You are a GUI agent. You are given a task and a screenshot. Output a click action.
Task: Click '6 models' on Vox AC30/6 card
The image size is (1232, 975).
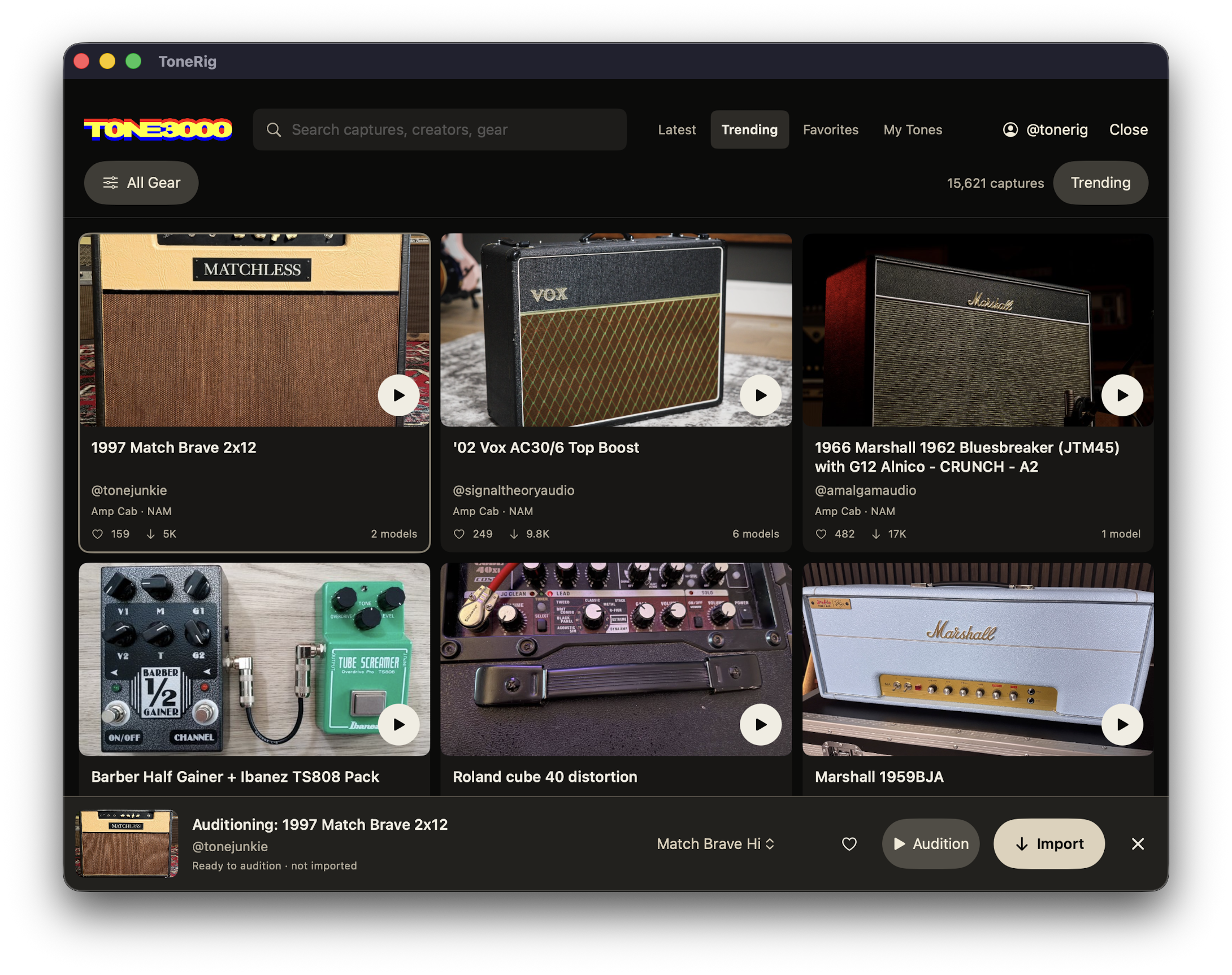coord(755,534)
